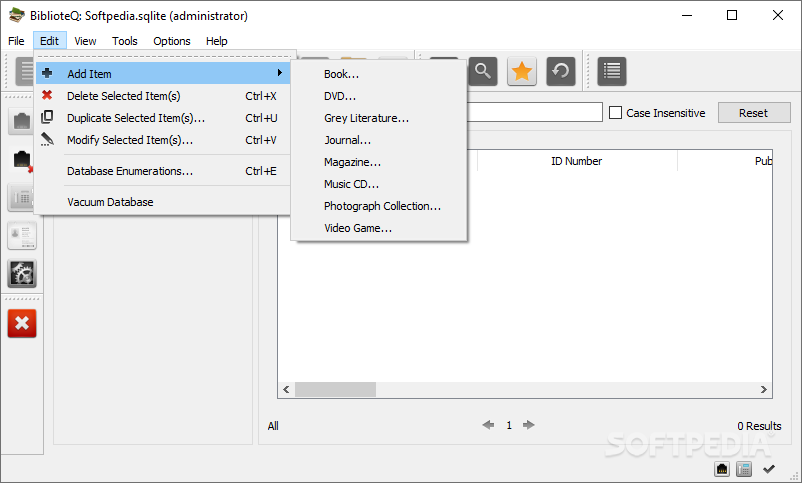Click the telephone icon in the status bar
Screen dimensions: 802x483
click(x=744, y=469)
